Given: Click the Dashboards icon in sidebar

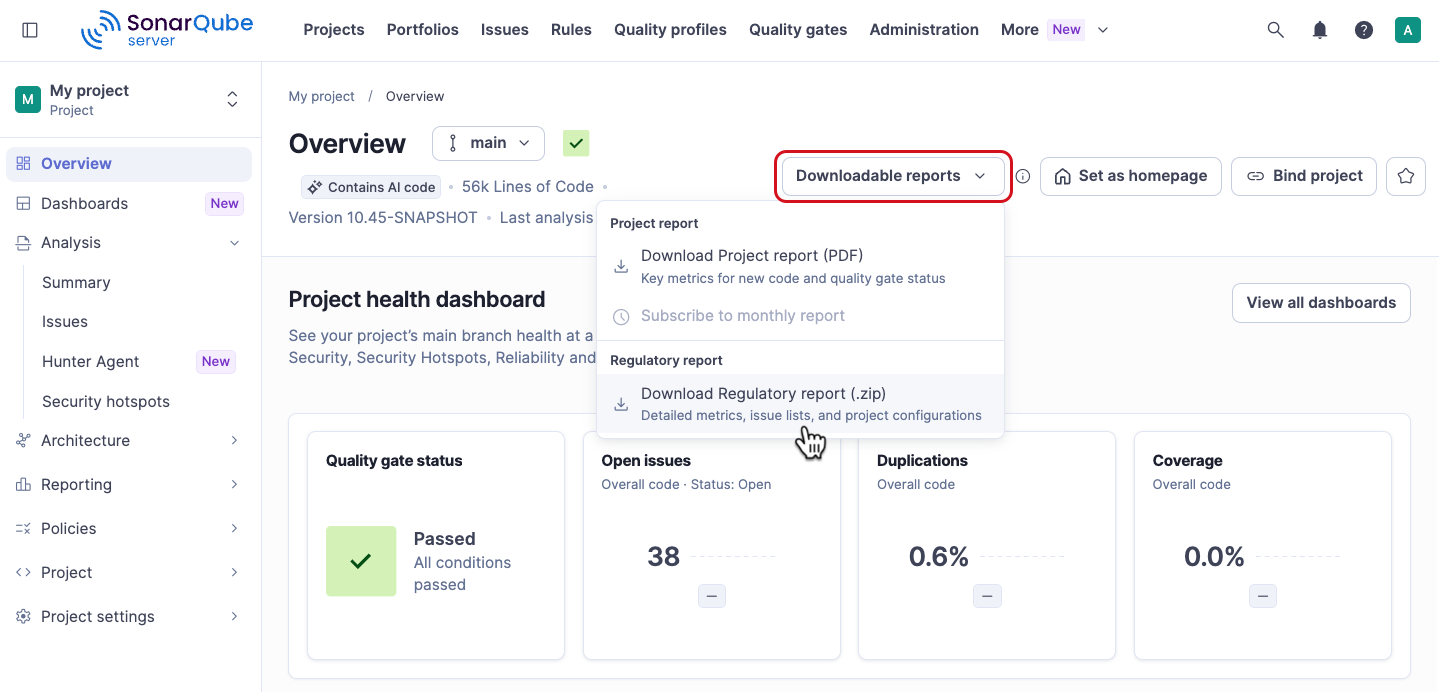Looking at the screenshot, I should [24, 203].
